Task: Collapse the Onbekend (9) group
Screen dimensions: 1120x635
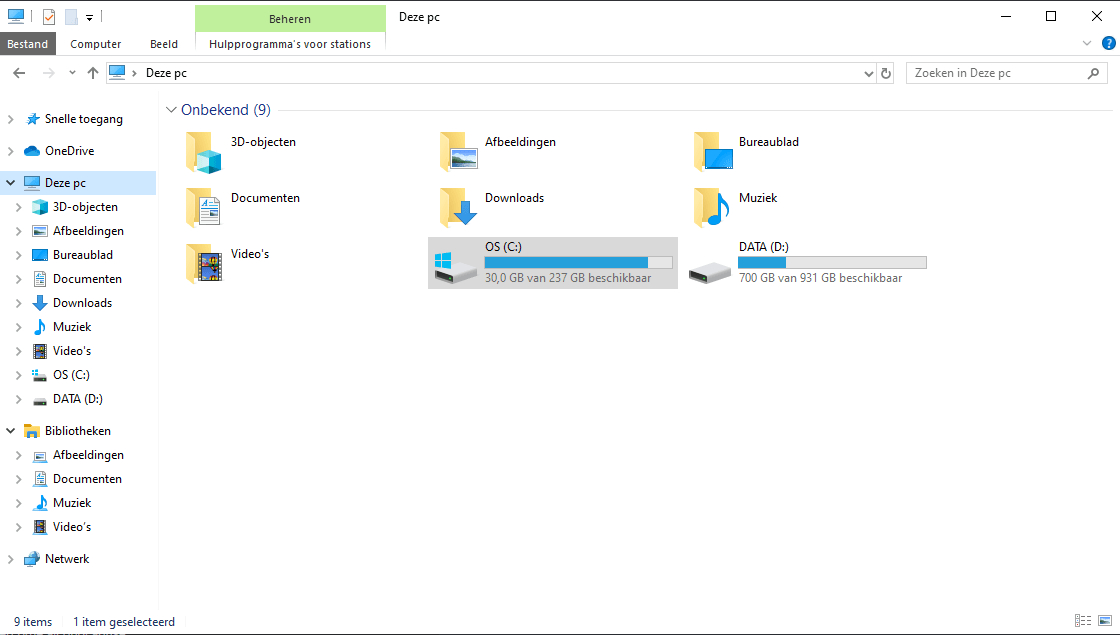Action: [171, 110]
